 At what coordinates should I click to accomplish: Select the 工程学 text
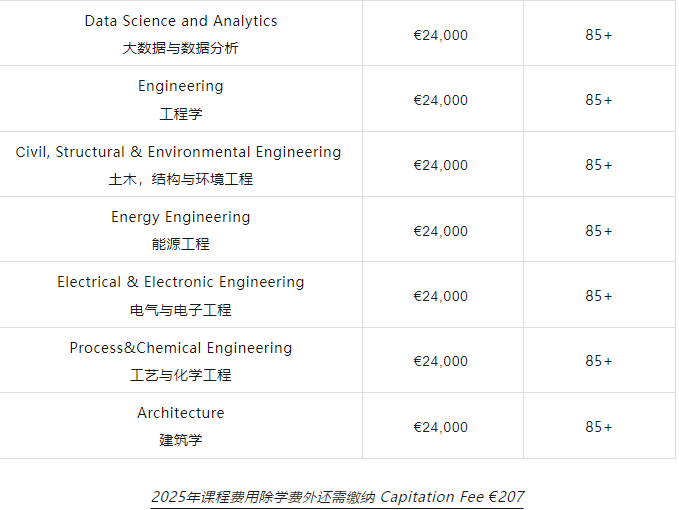point(181,114)
